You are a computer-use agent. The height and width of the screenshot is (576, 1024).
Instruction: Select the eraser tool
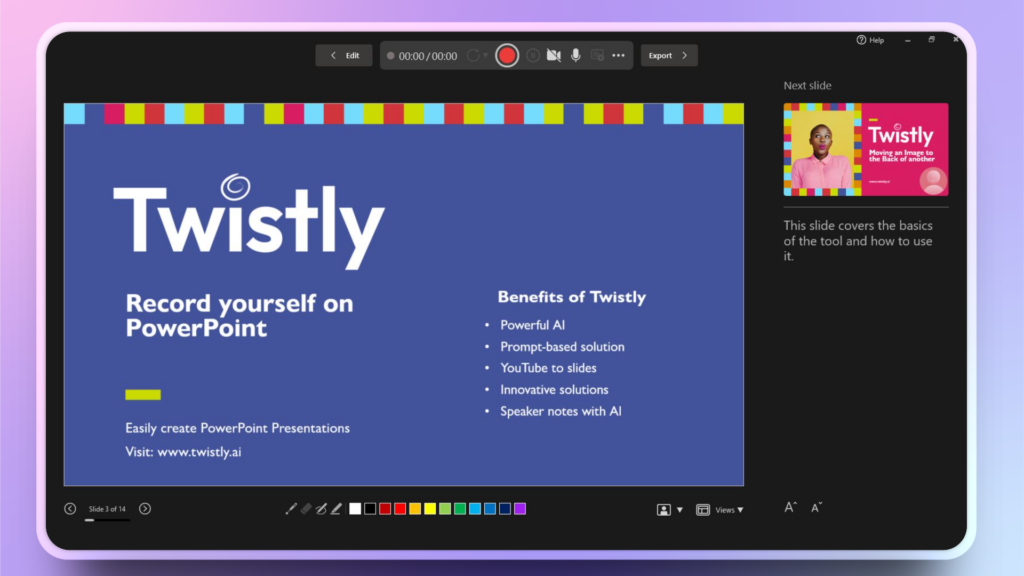coord(306,509)
